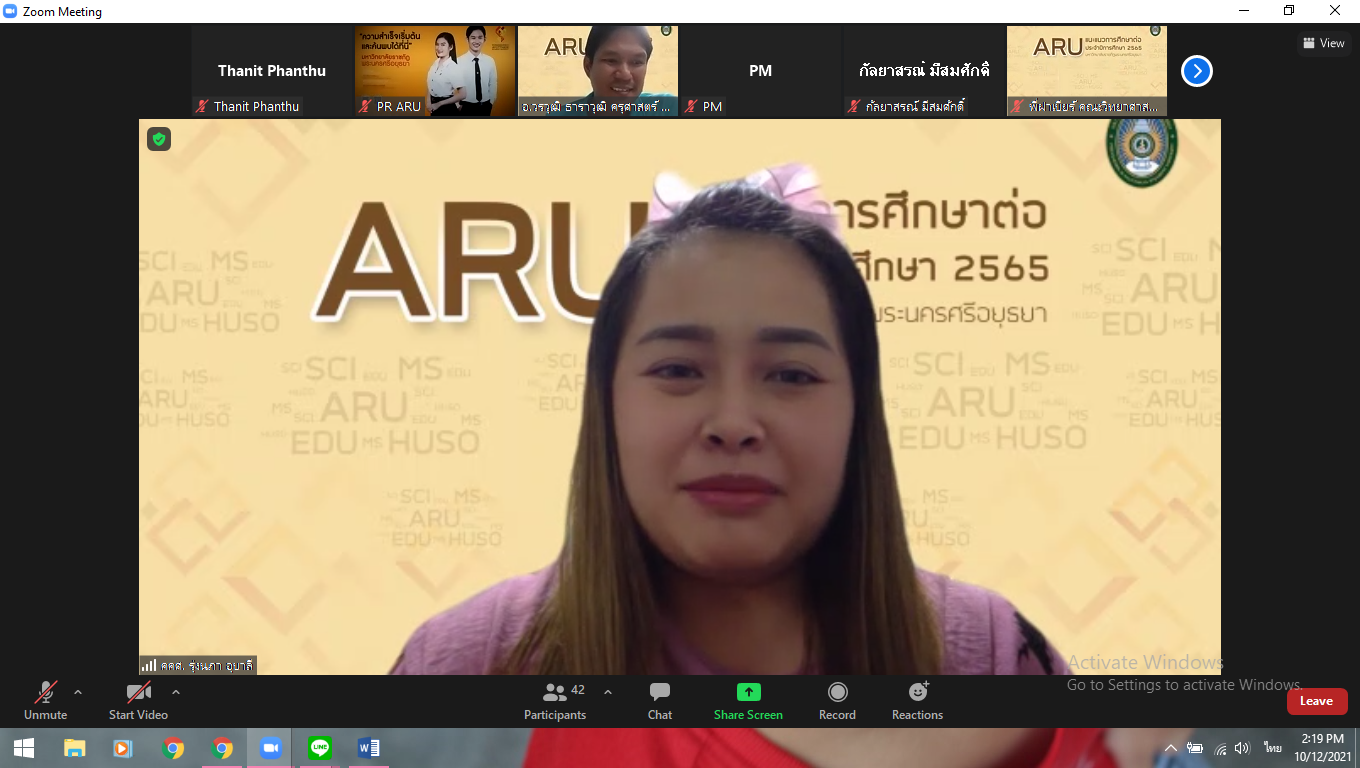Show hidden system tray icons
The width and height of the screenshot is (1360, 768).
(x=1171, y=748)
